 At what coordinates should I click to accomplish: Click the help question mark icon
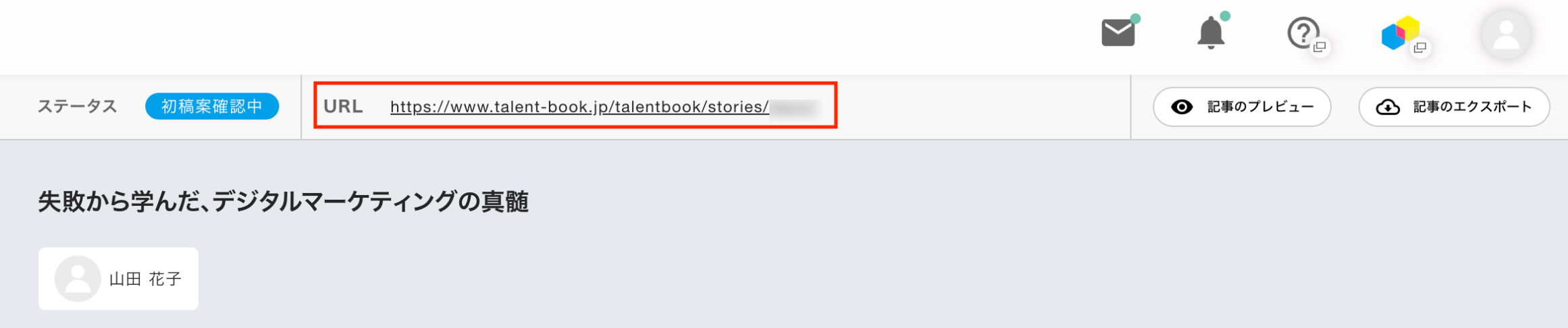(1302, 32)
